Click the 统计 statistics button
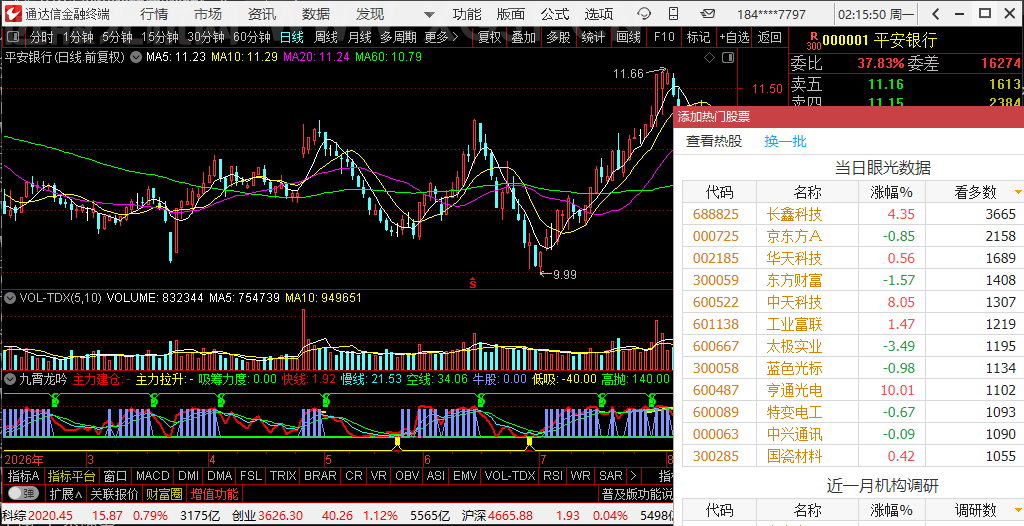 pyautogui.click(x=593, y=37)
